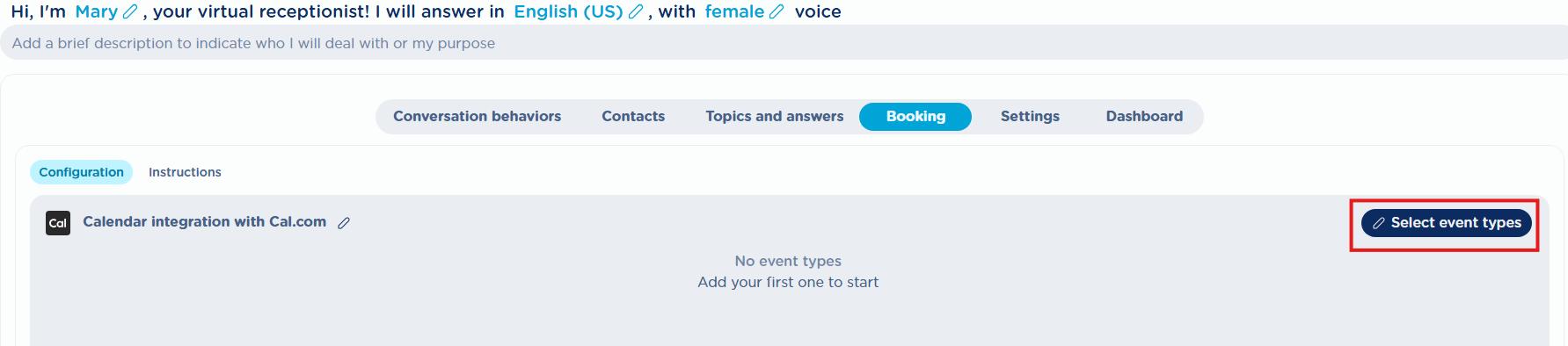Click the pencil icon beside English (US)
Viewport: 1568px width, 346px height.
tap(636, 11)
